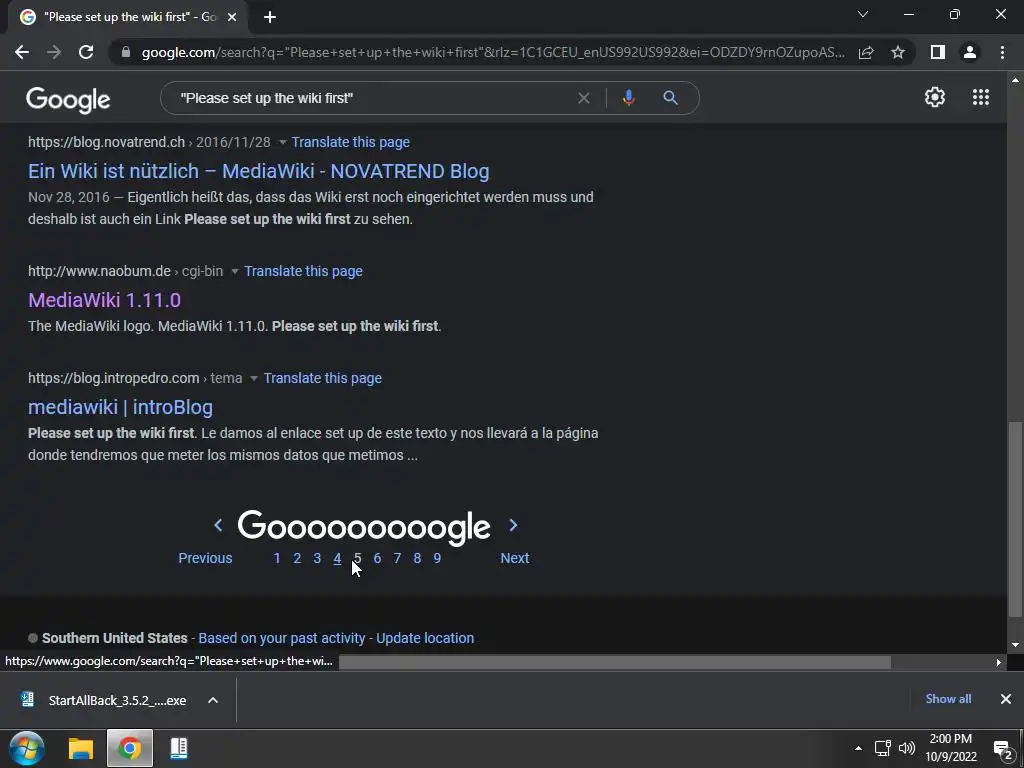Click the Previous results link
Image resolution: width=1024 pixels, height=768 pixels.
click(x=205, y=558)
